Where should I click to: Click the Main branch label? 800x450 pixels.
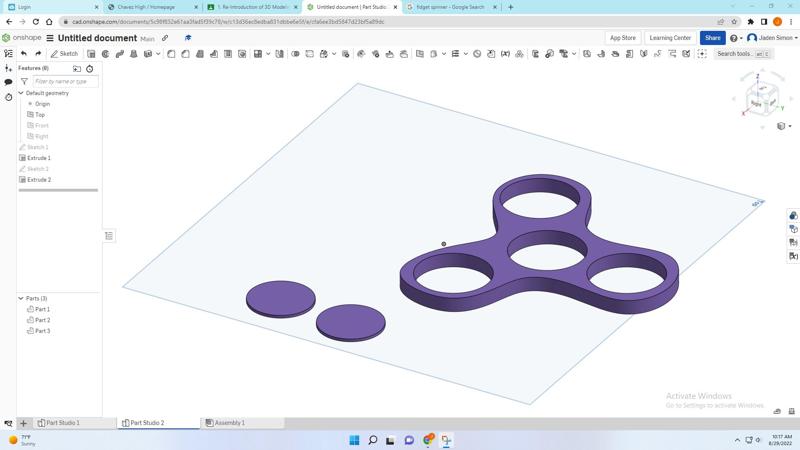click(147, 39)
